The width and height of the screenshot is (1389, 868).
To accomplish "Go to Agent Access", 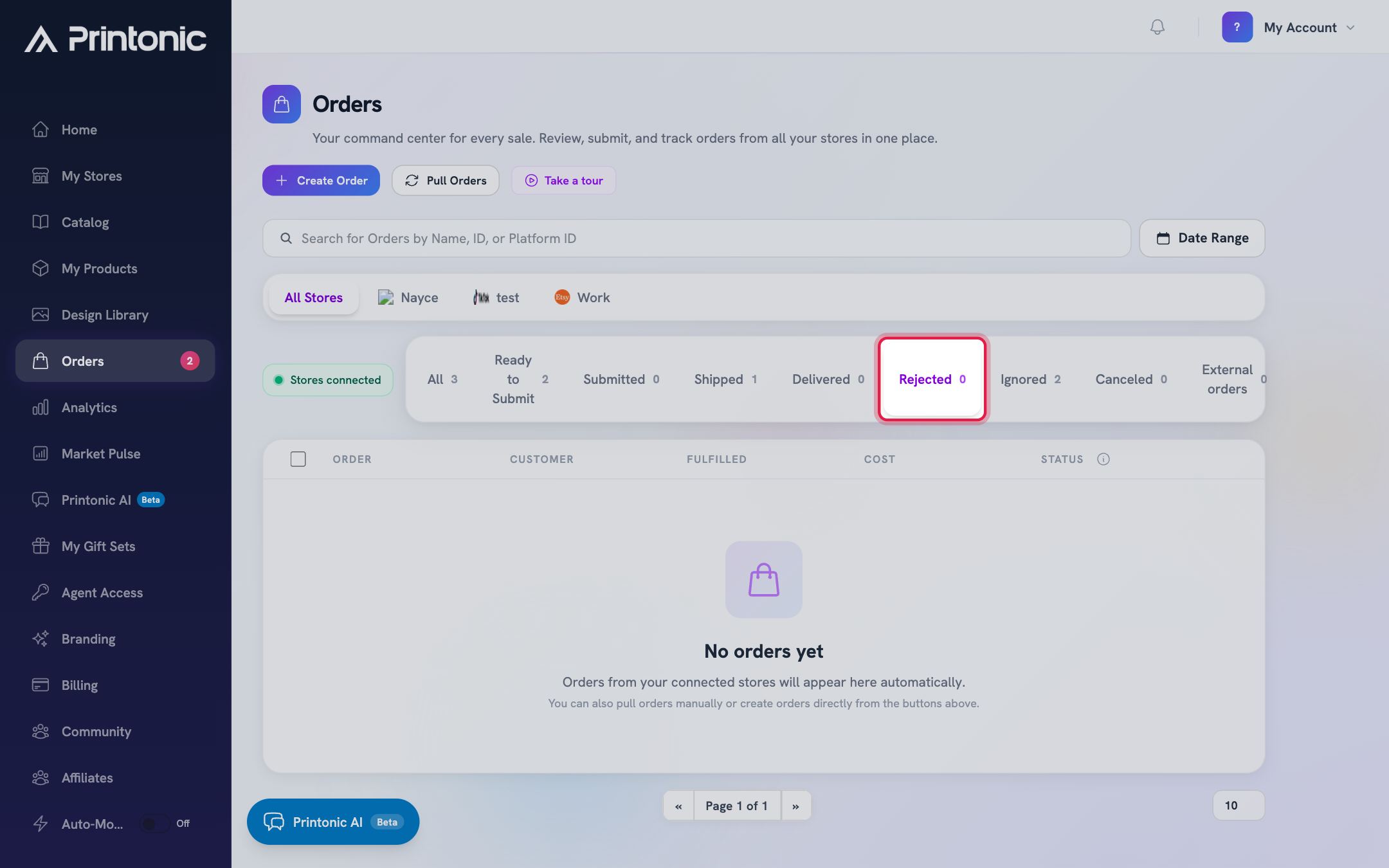I will click(x=115, y=593).
